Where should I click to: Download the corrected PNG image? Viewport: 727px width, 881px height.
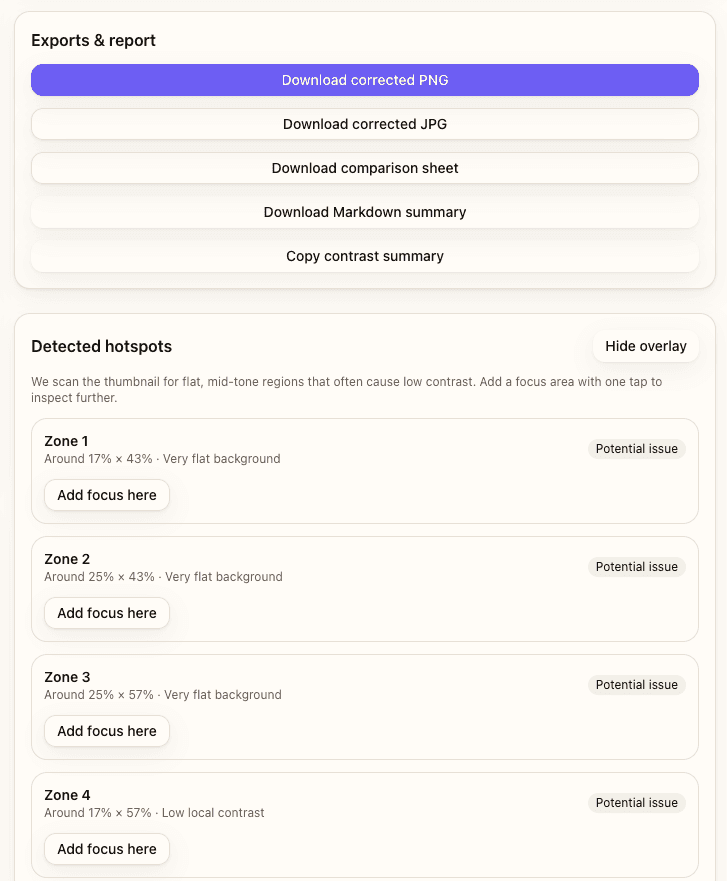[364, 80]
